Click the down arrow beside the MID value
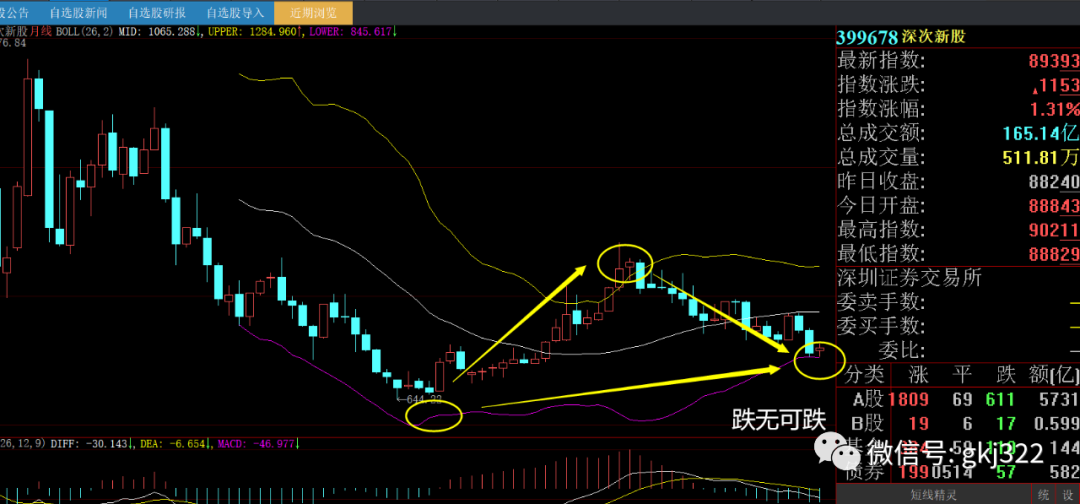The width and height of the screenshot is (1080, 504). (198, 32)
